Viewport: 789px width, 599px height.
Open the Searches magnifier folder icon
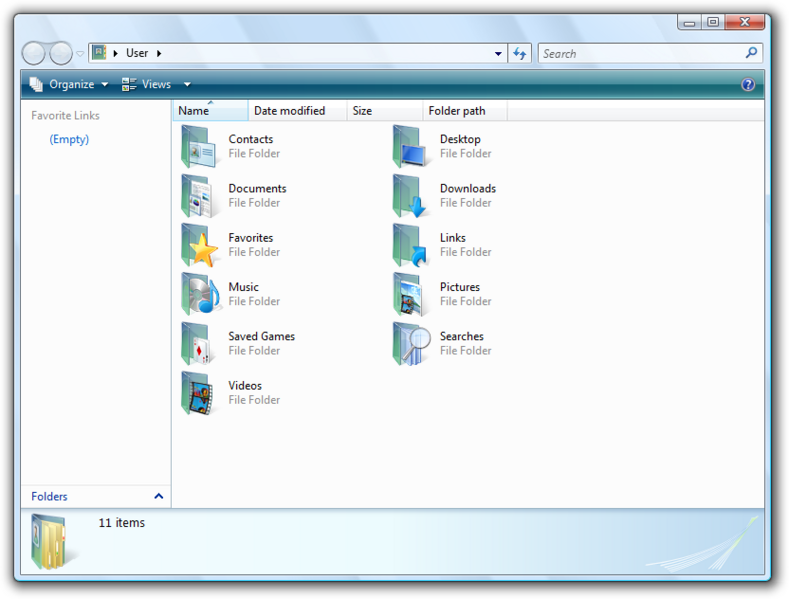pyautogui.click(x=411, y=343)
